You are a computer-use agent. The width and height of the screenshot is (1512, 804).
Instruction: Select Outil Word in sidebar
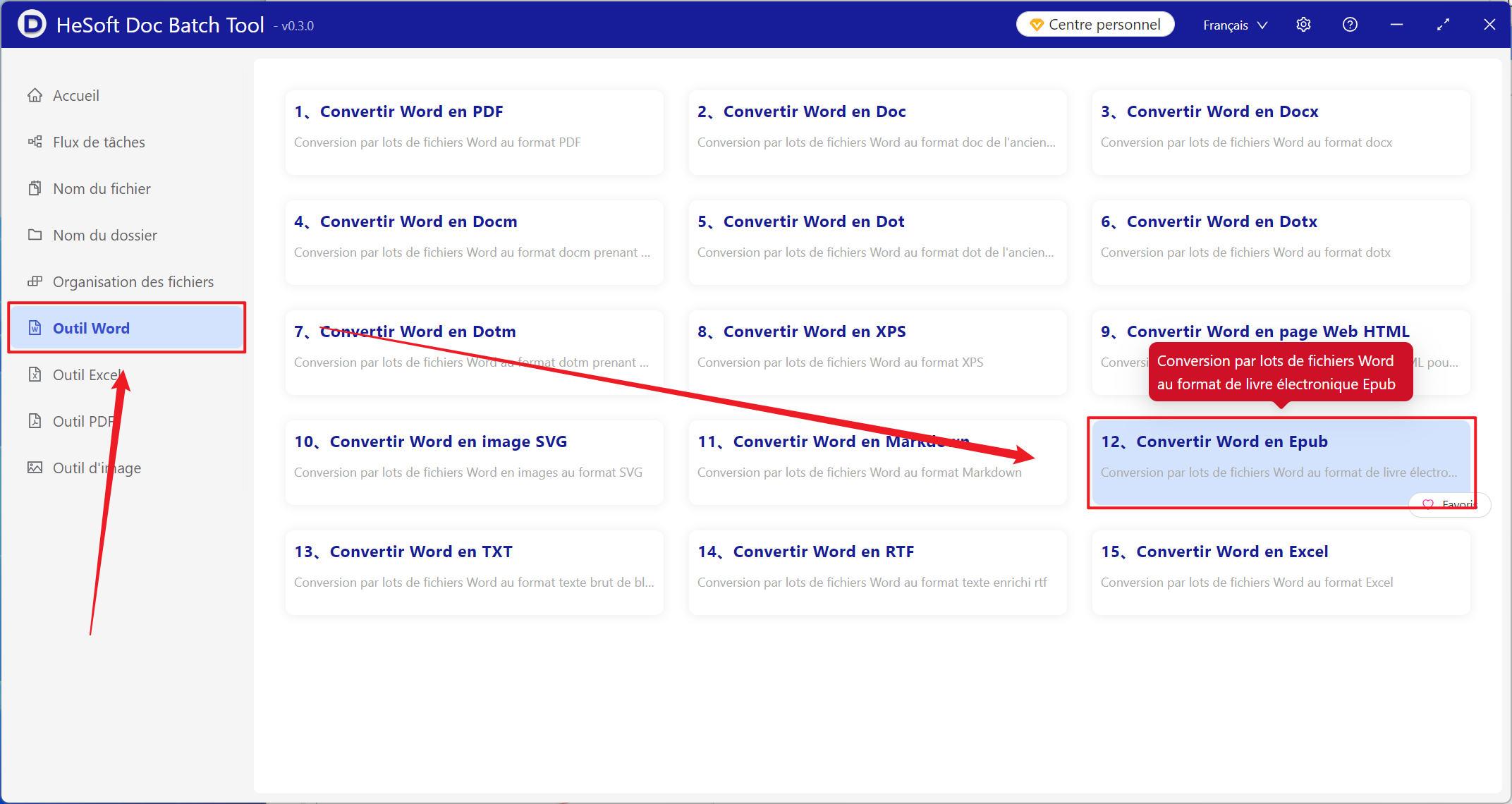[x=127, y=328]
